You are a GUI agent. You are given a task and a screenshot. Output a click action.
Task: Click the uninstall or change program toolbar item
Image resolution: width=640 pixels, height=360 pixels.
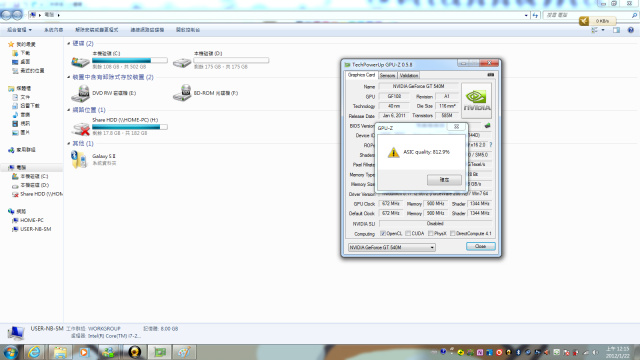[x=97, y=30]
